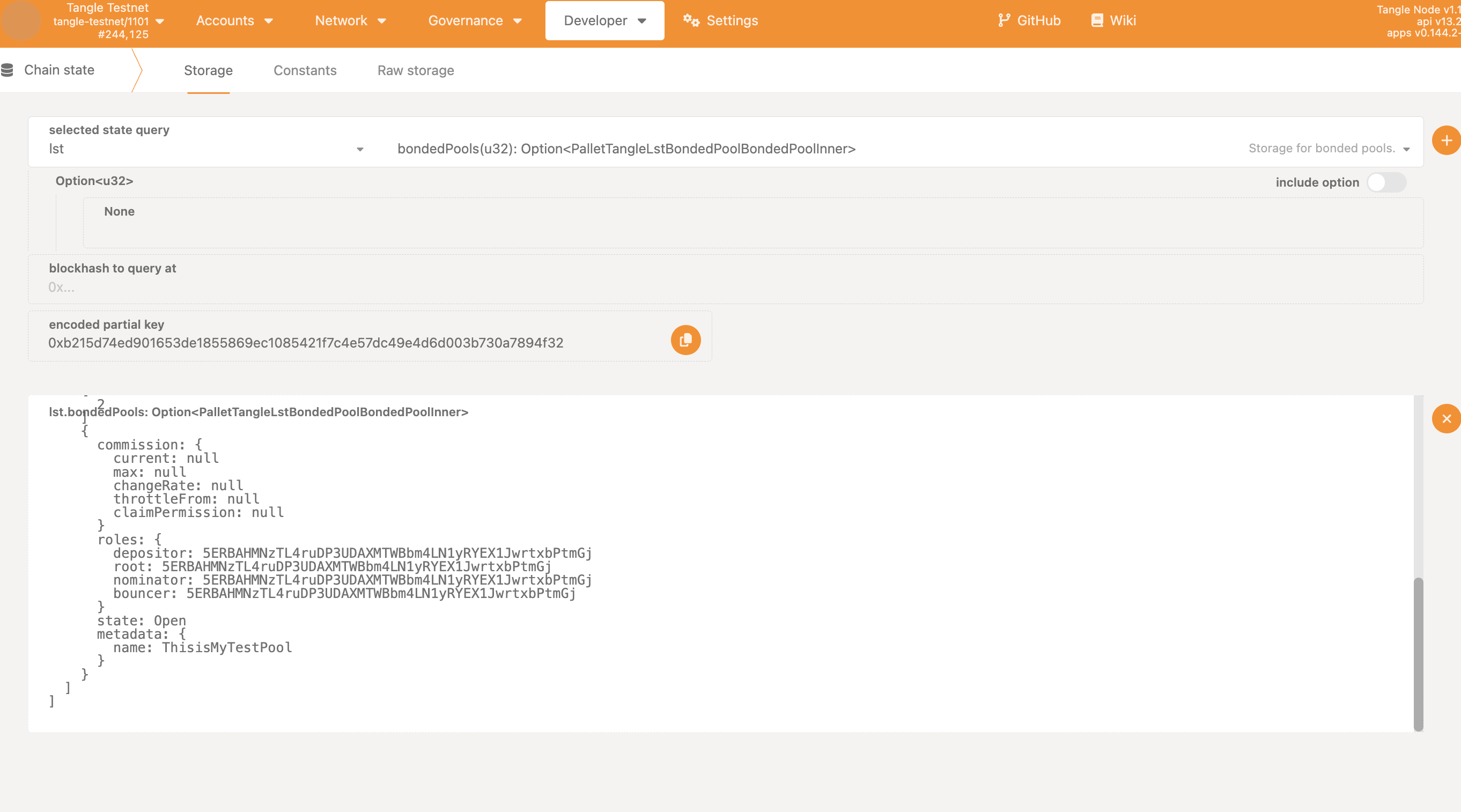This screenshot has height=812, width=1461.
Task: Click the GitHub fork icon
Action: [1003, 20]
